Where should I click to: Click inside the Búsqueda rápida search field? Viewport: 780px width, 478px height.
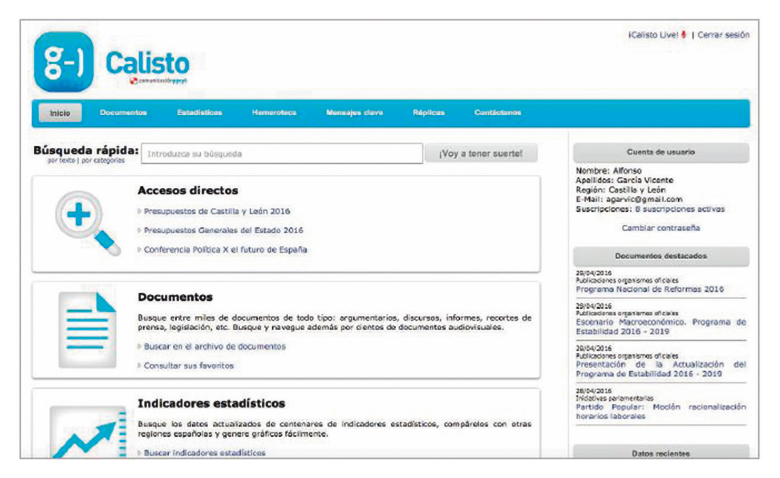(x=281, y=154)
